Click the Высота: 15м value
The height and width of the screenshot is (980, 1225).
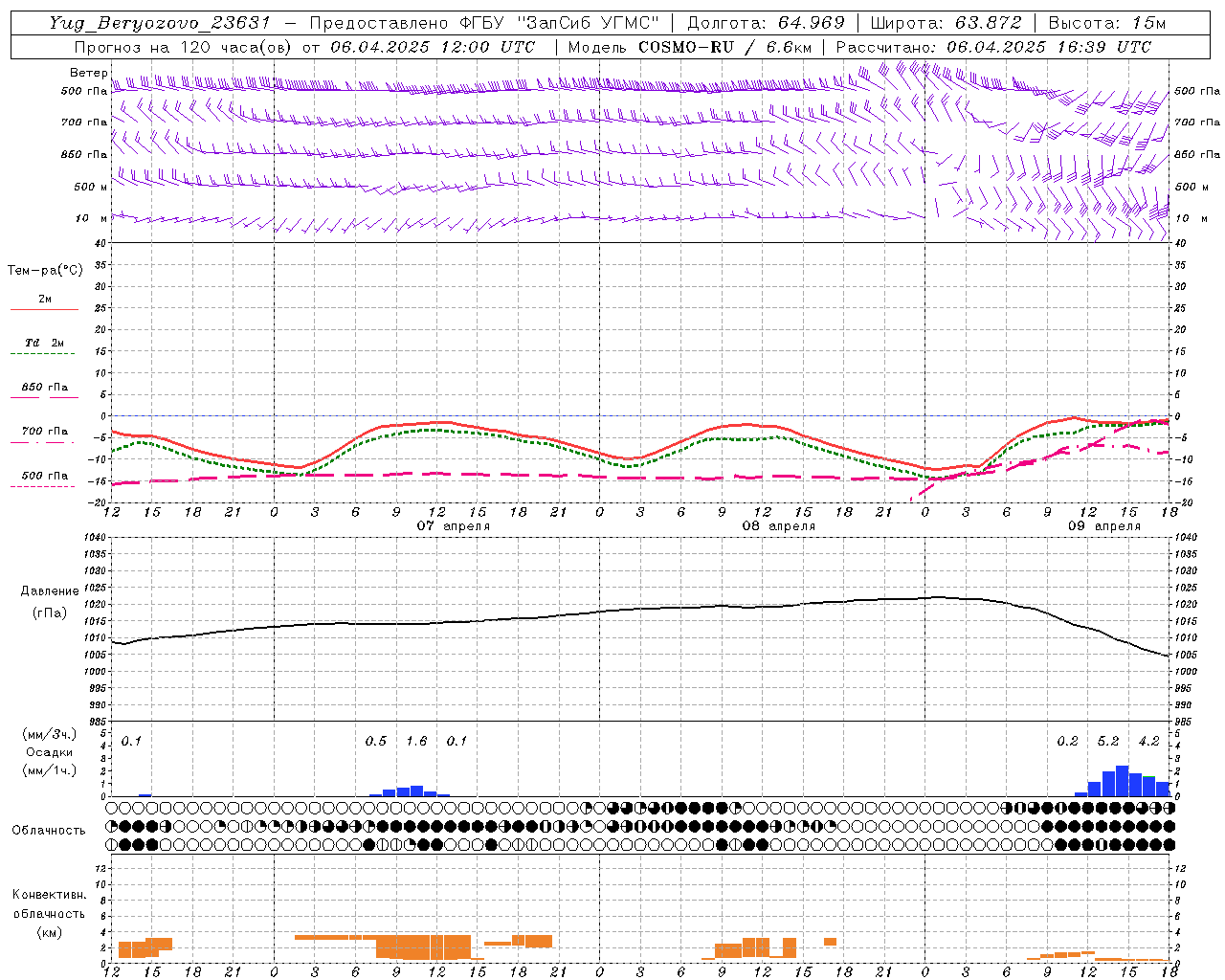coord(1107,23)
